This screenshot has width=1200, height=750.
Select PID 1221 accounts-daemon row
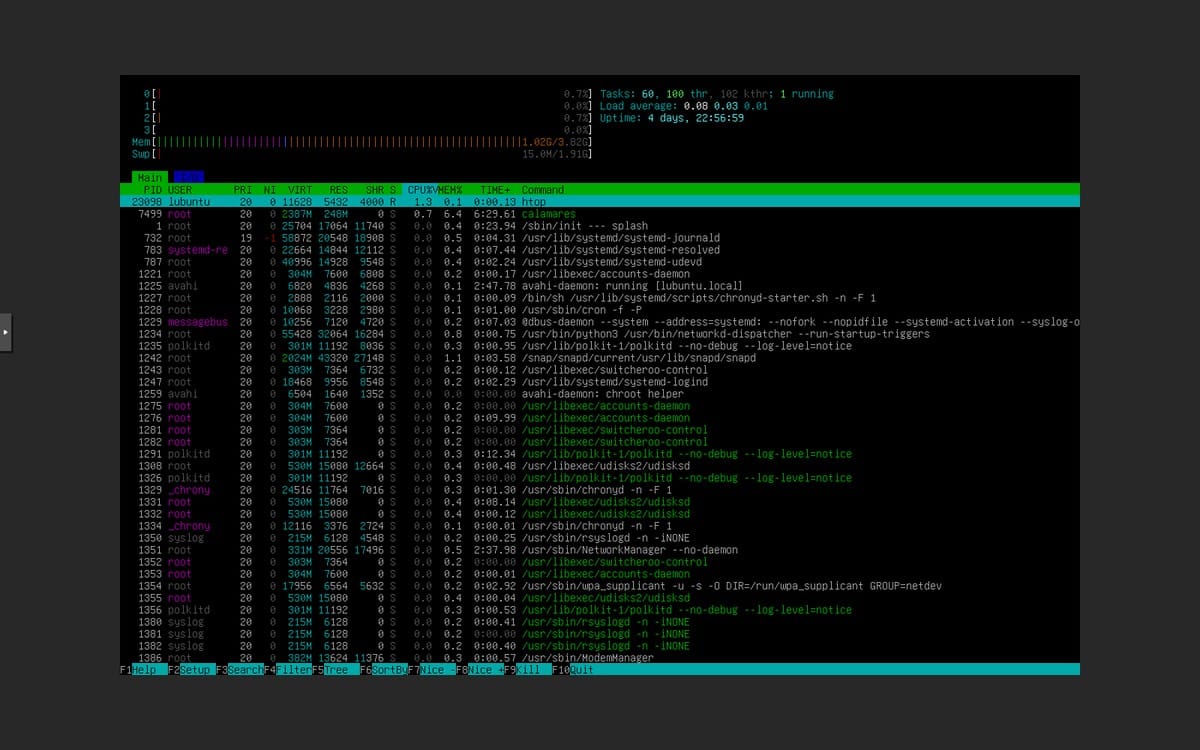(x=600, y=273)
